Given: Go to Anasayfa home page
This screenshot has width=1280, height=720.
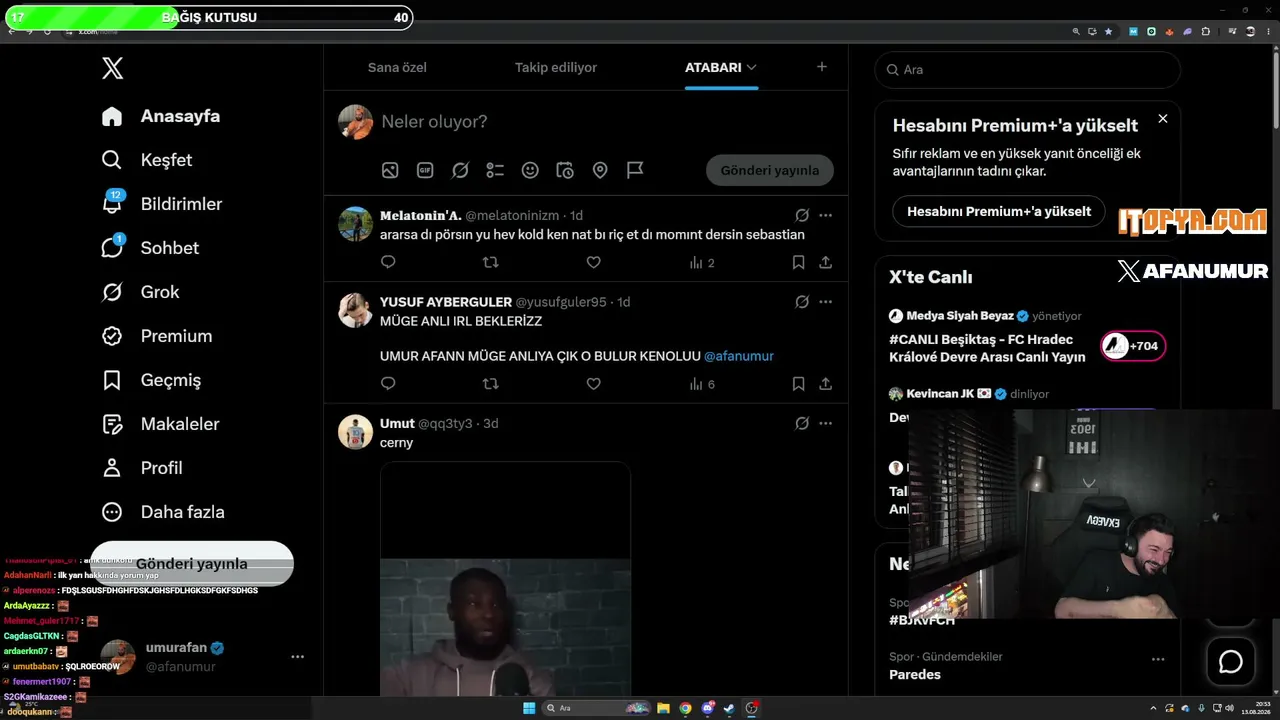Looking at the screenshot, I should (161, 116).
